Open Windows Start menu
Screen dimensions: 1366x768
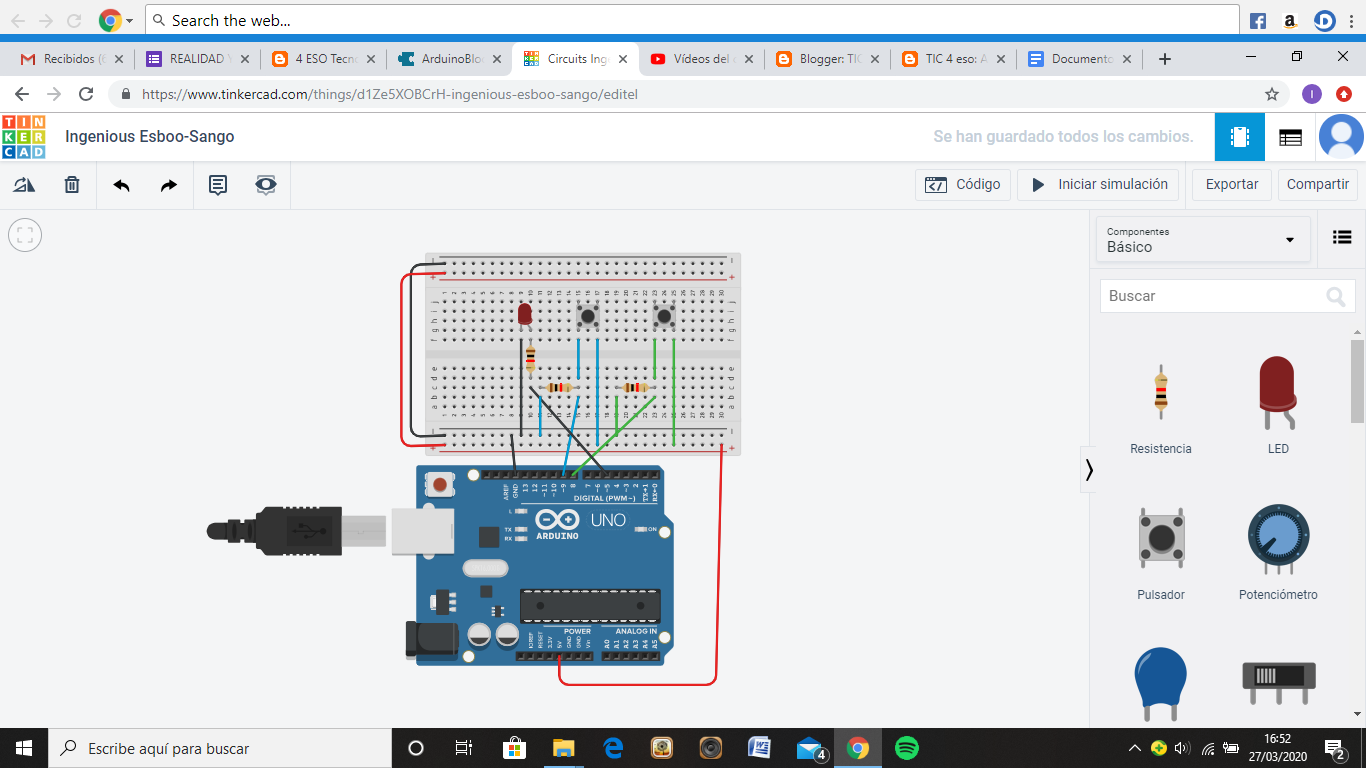pos(24,748)
